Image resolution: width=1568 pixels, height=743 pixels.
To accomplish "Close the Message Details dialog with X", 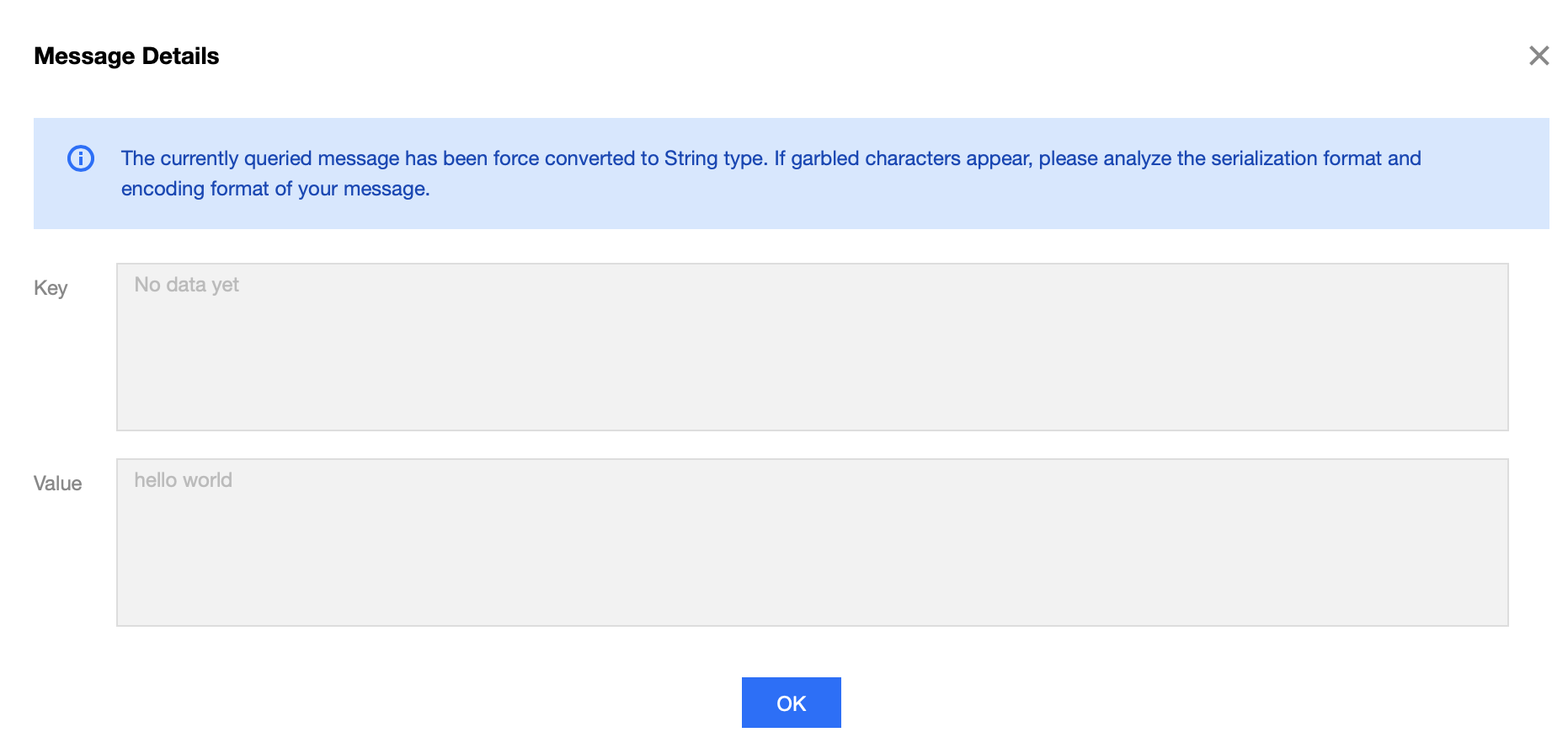I will (x=1539, y=56).
